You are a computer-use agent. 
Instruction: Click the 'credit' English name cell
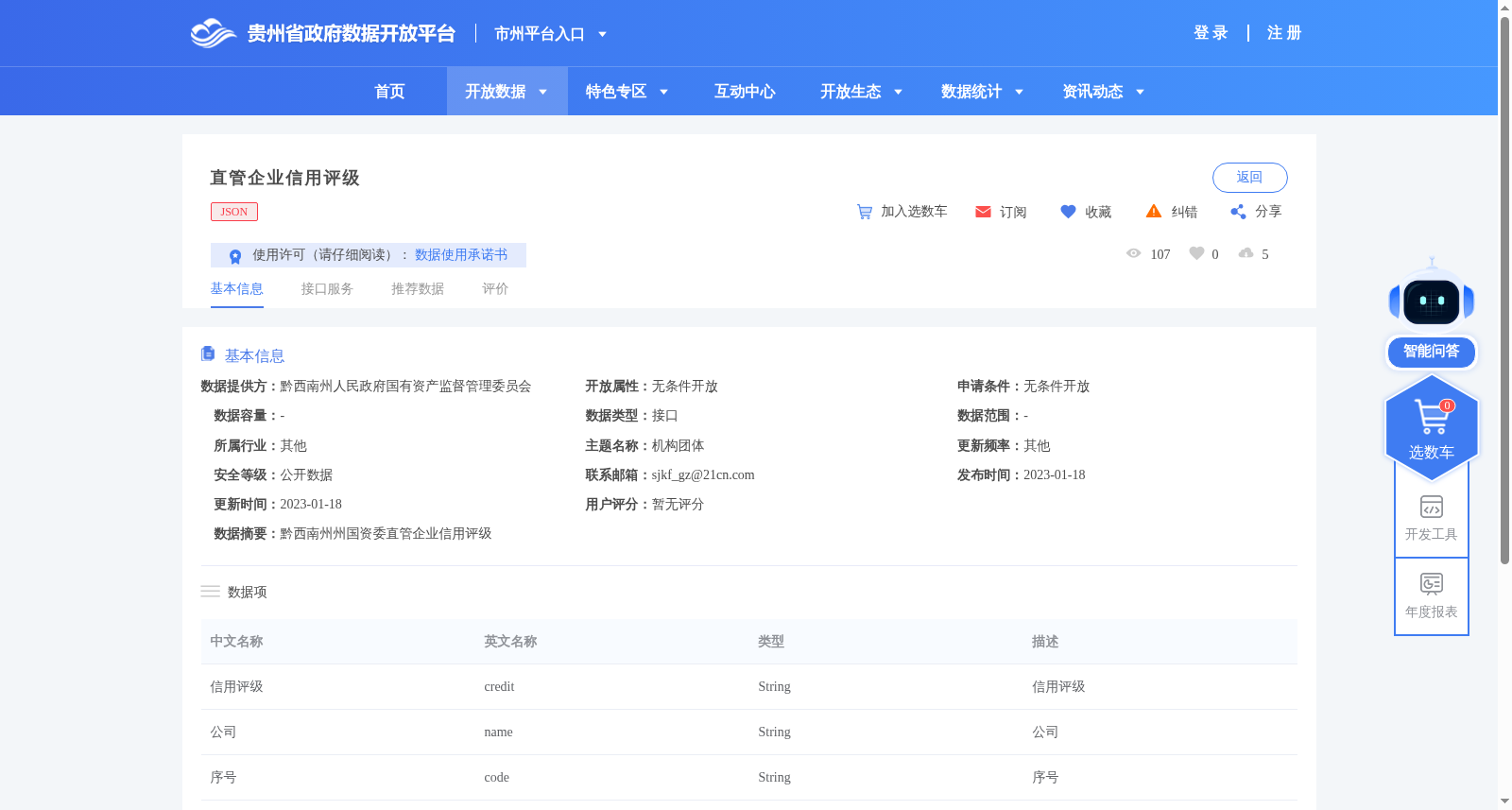coord(499,687)
